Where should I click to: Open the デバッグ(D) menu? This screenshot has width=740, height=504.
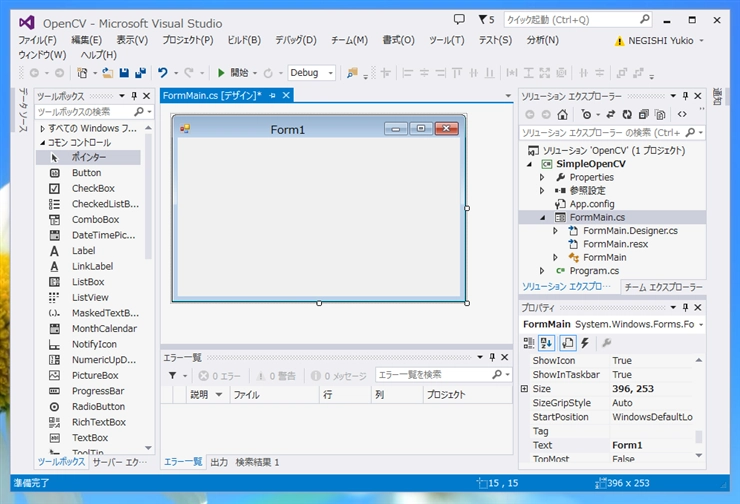tap(296, 41)
